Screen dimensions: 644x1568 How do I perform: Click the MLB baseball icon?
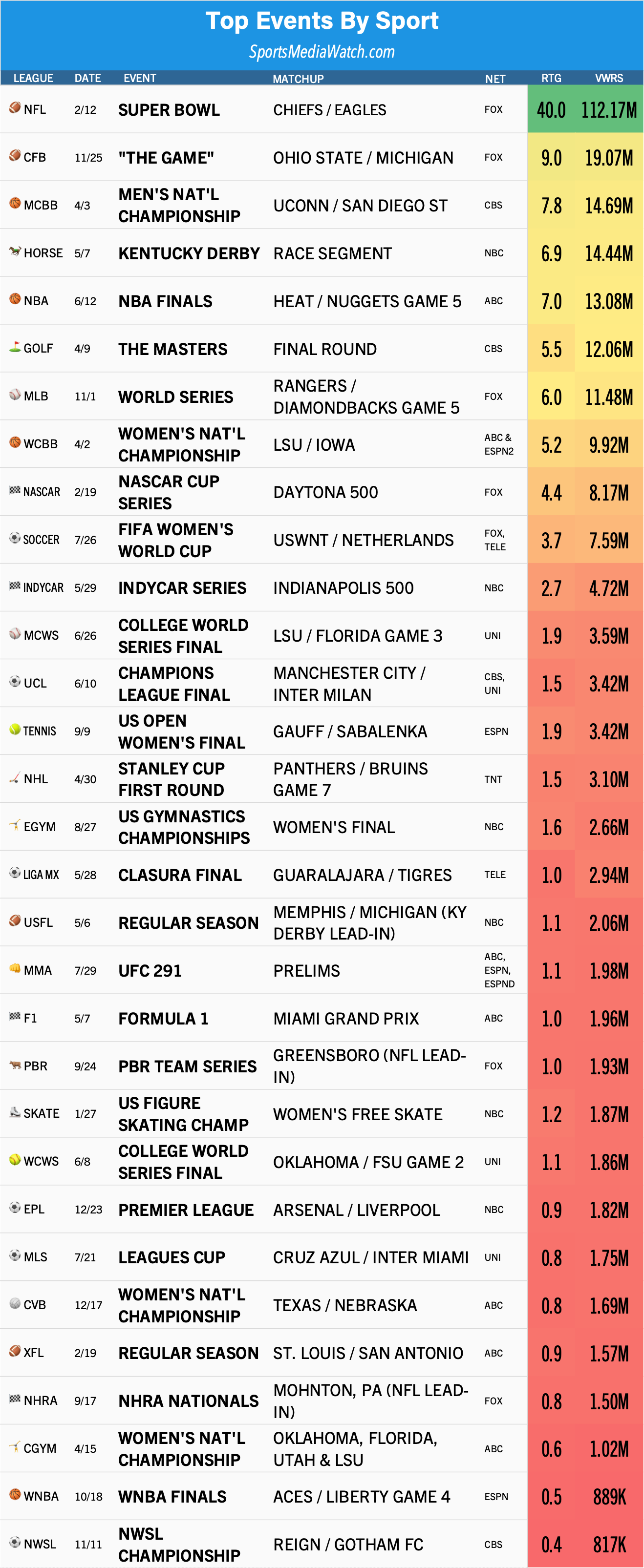(x=15, y=395)
